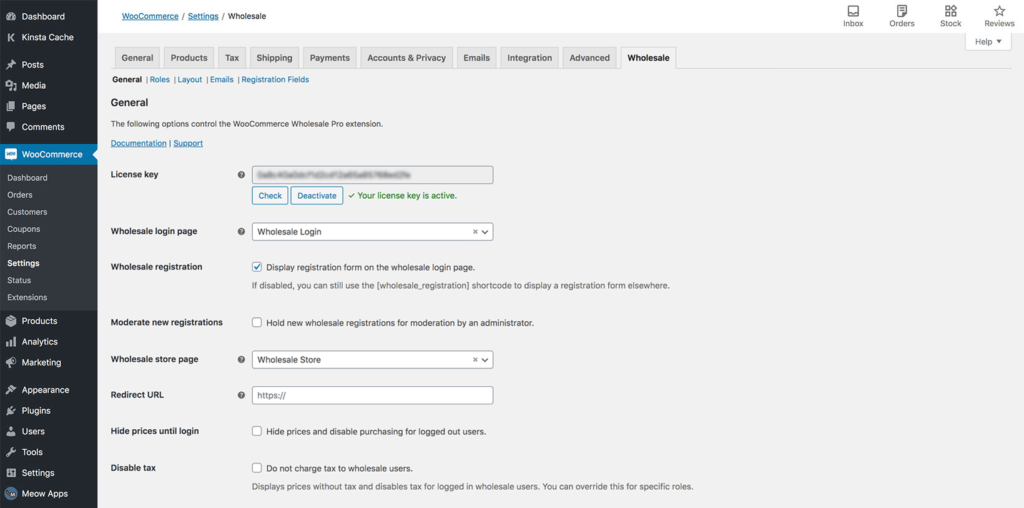Viewport: 1024px width, 508px height.
Task: Expand the Help dropdown panel
Action: tap(988, 42)
